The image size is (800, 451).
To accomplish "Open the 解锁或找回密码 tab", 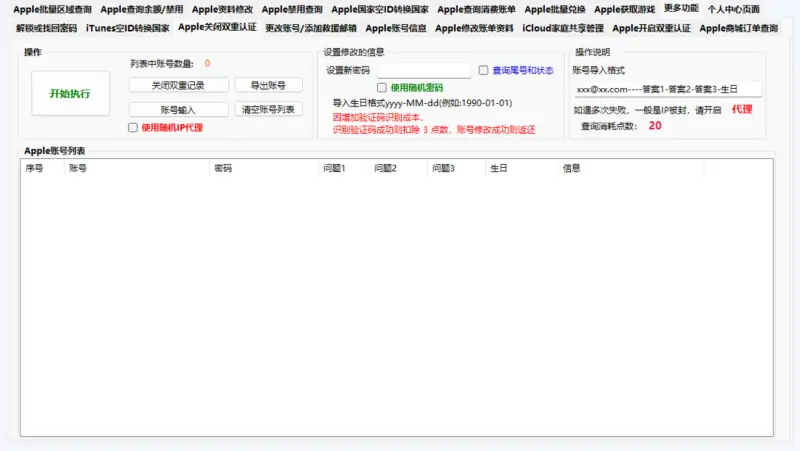I will [46, 28].
